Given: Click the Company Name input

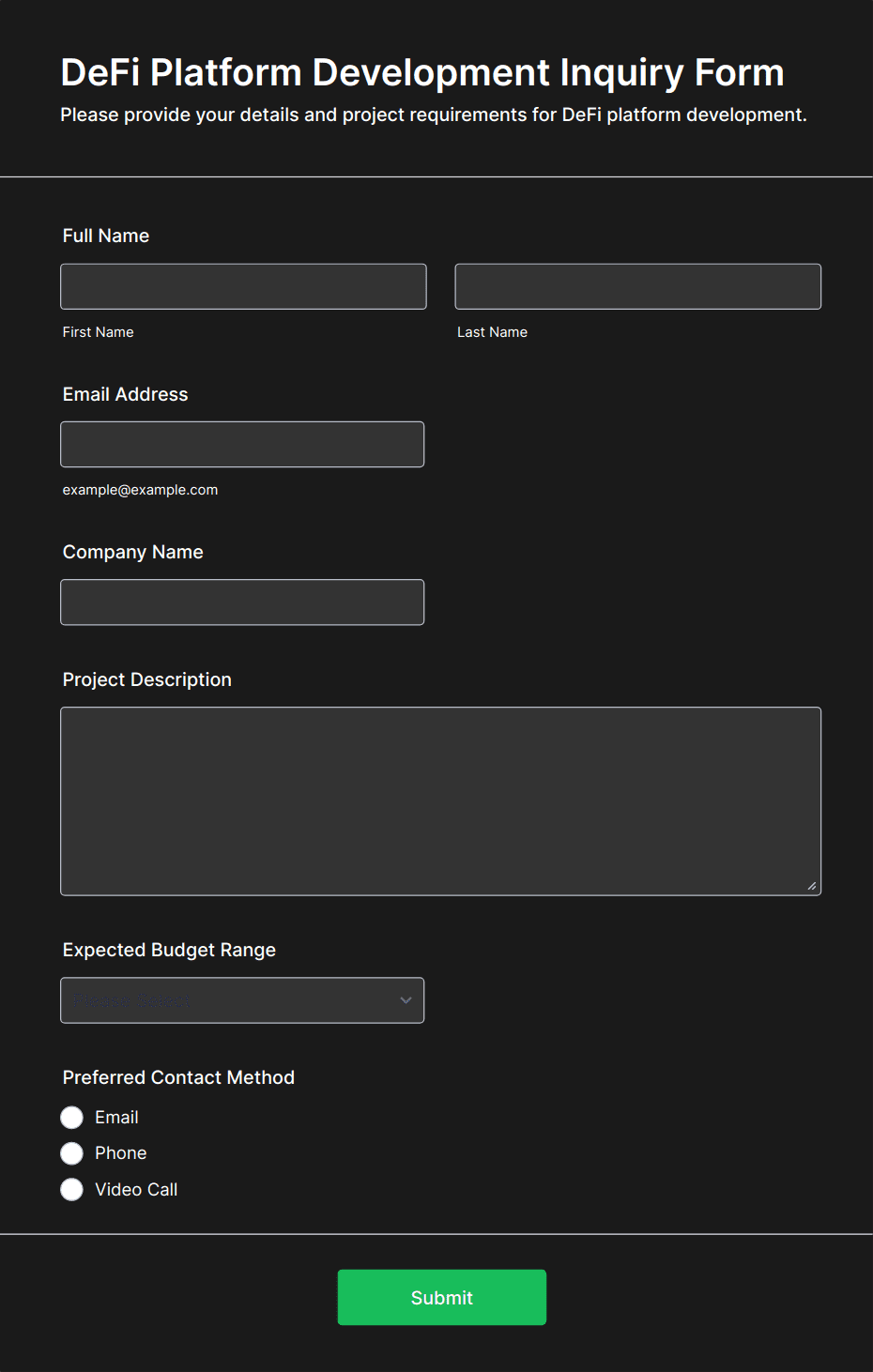Looking at the screenshot, I should click(242, 602).
